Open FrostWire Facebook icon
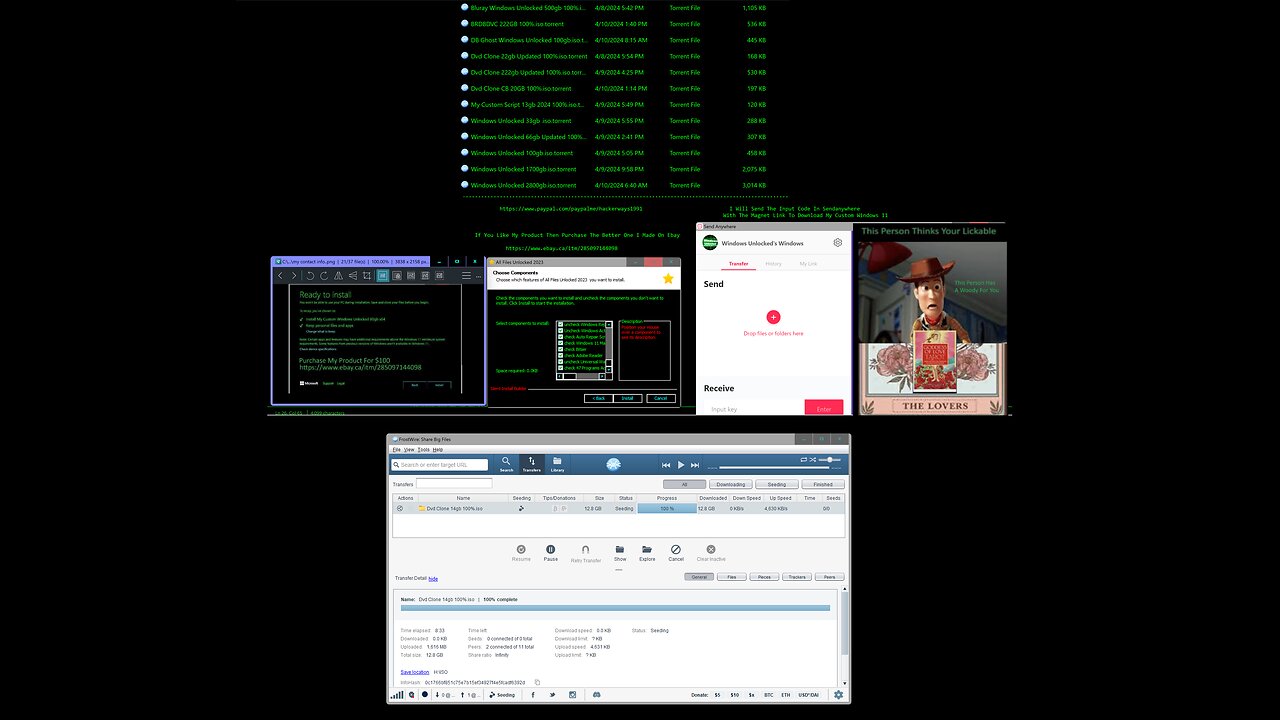Screen dimensions: 1280x720 click(x=532, y=695)
